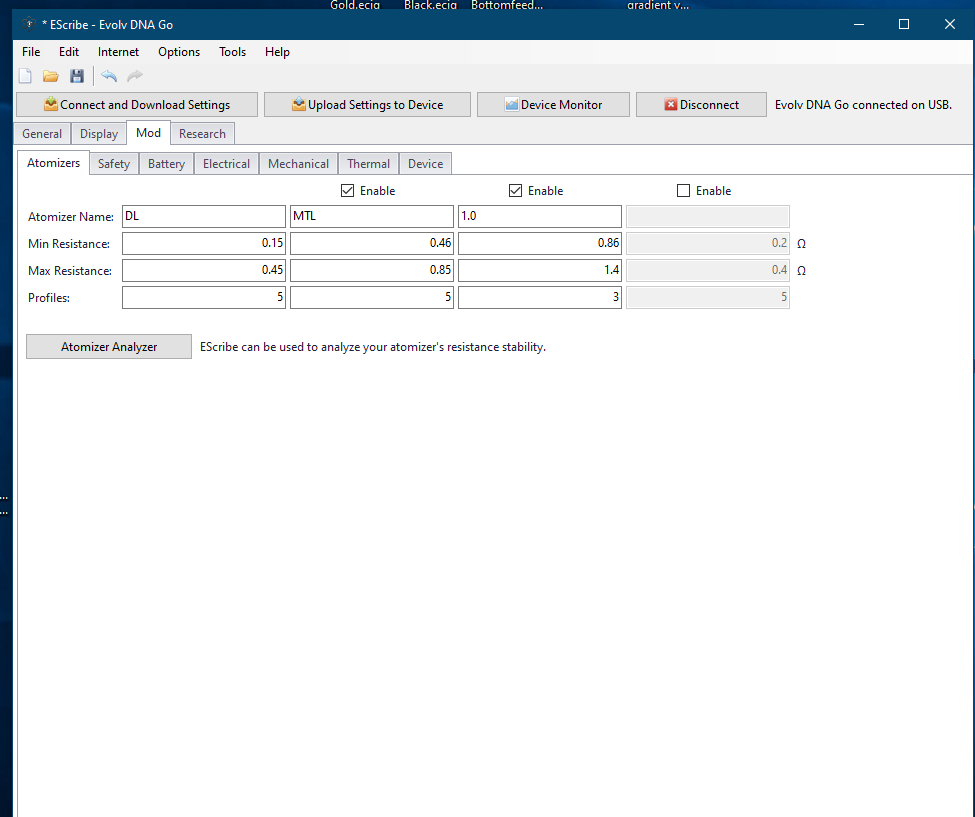The width and height of the screenshot is (975, 817).
Task: Click the Save floppy disk icon
Action: tap(77, 76)
